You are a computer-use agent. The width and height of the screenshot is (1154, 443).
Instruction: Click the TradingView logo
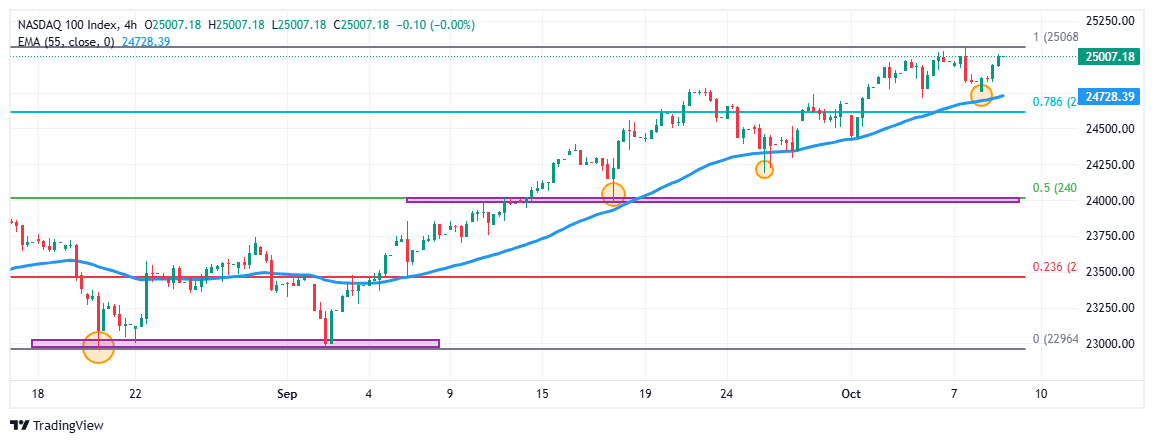[56, 425]
